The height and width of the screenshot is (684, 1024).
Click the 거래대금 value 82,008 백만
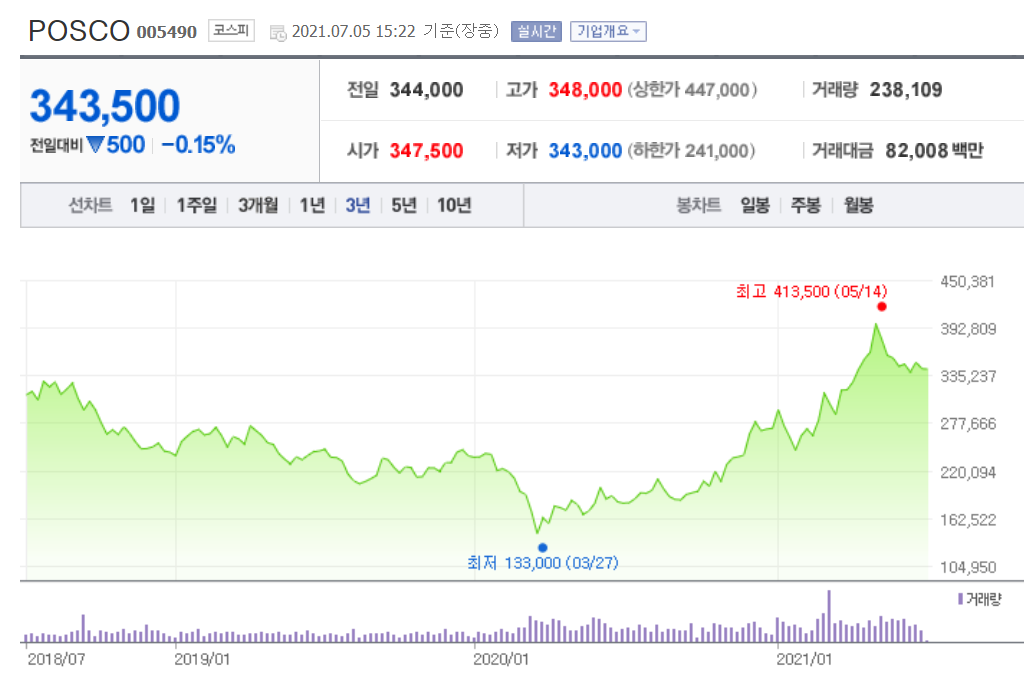(935, 151)
